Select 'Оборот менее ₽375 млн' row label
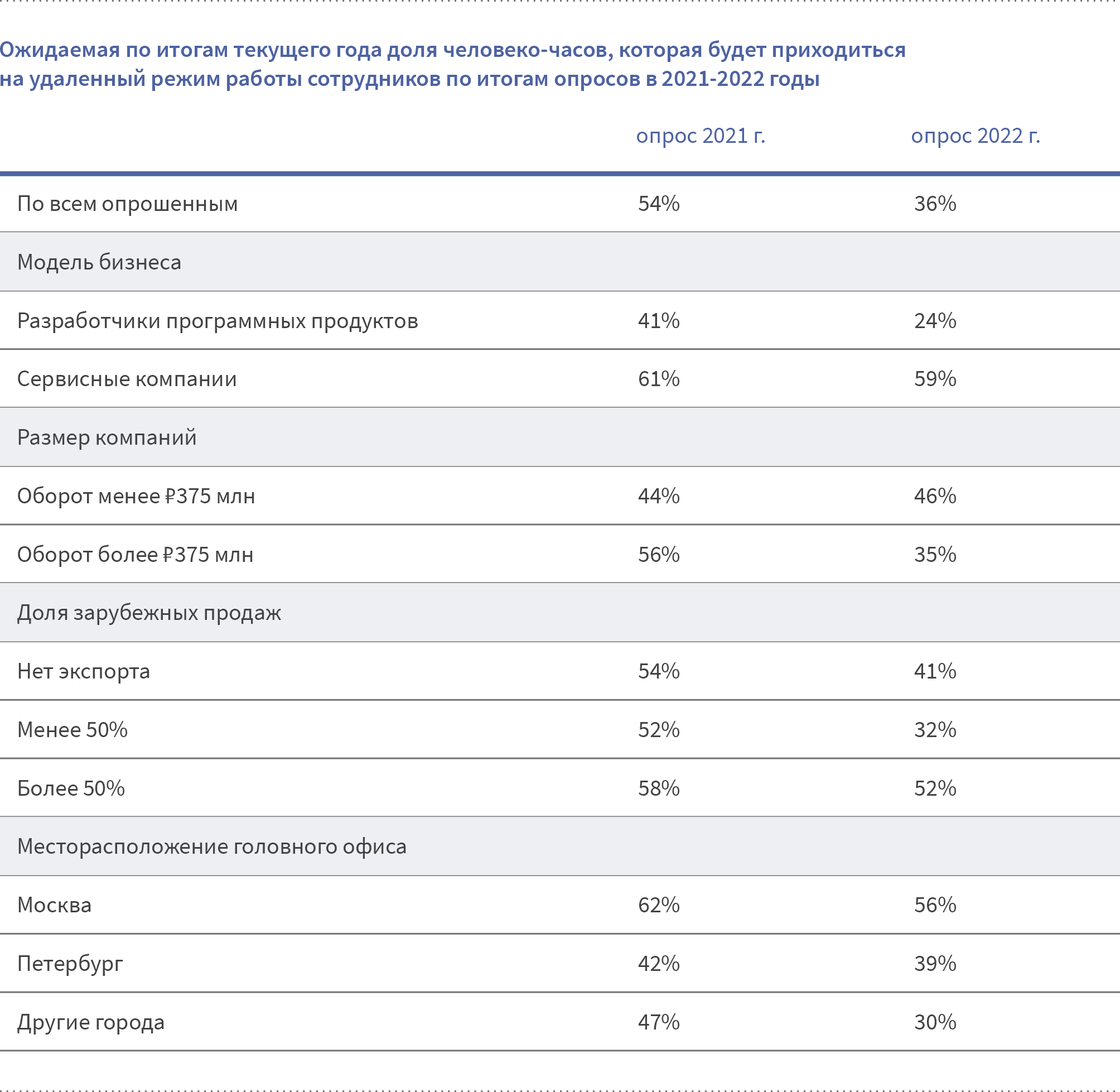 [136, 496]
